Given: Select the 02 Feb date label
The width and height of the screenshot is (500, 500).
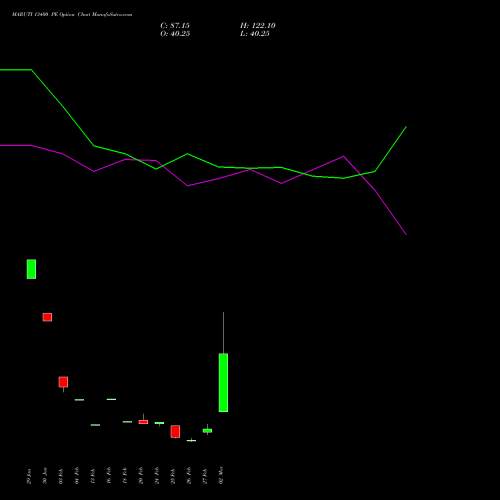Looking at the screenshot, I should click(61, 476).
